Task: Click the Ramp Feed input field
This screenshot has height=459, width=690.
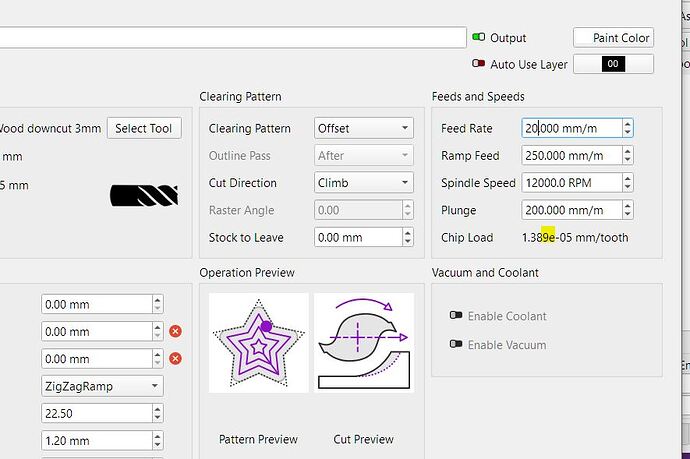Action: coord(570,156)
